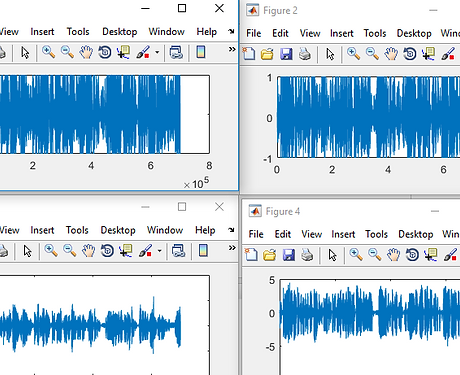The width and height of the screenshot is (460, 375).
Task: Activate Zoom Out in window left of Figure 4
Action: pos(69,250)
